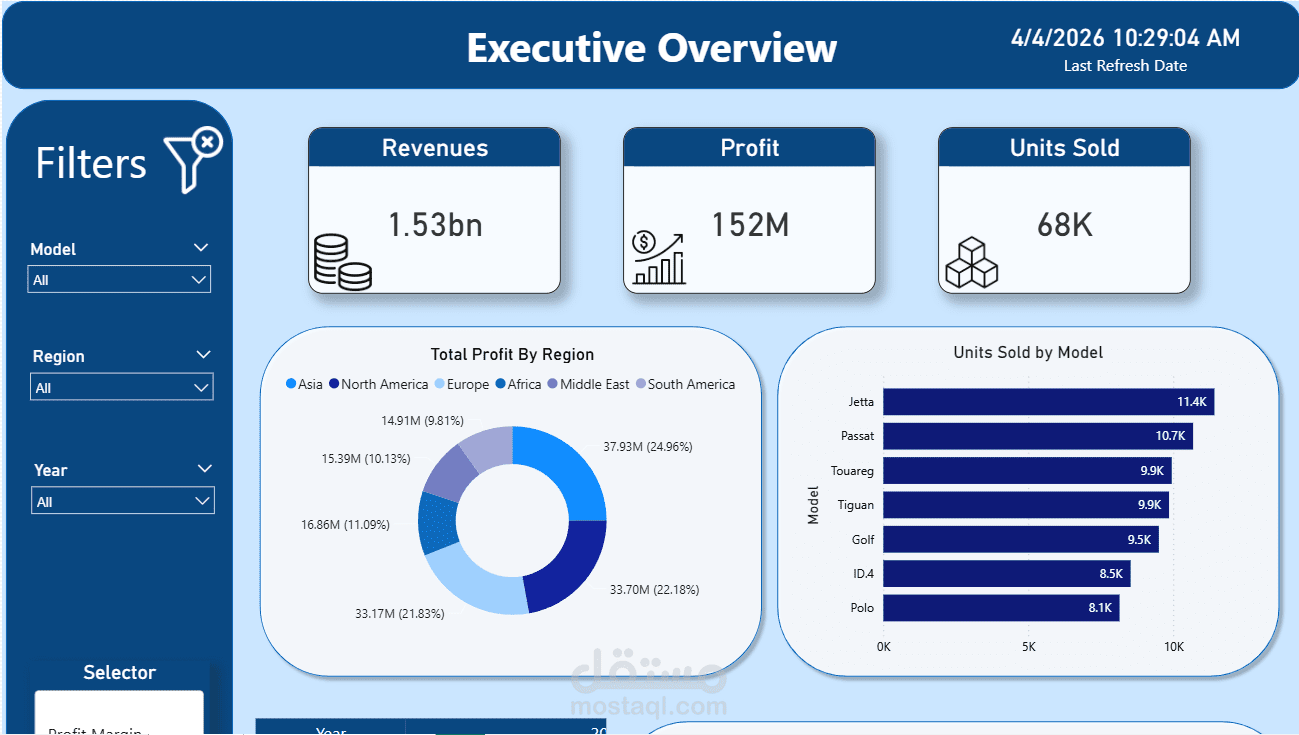Click the Profit card header
Image resolution: width=1299 pixels, height=735 pixels.
(750, 148)
